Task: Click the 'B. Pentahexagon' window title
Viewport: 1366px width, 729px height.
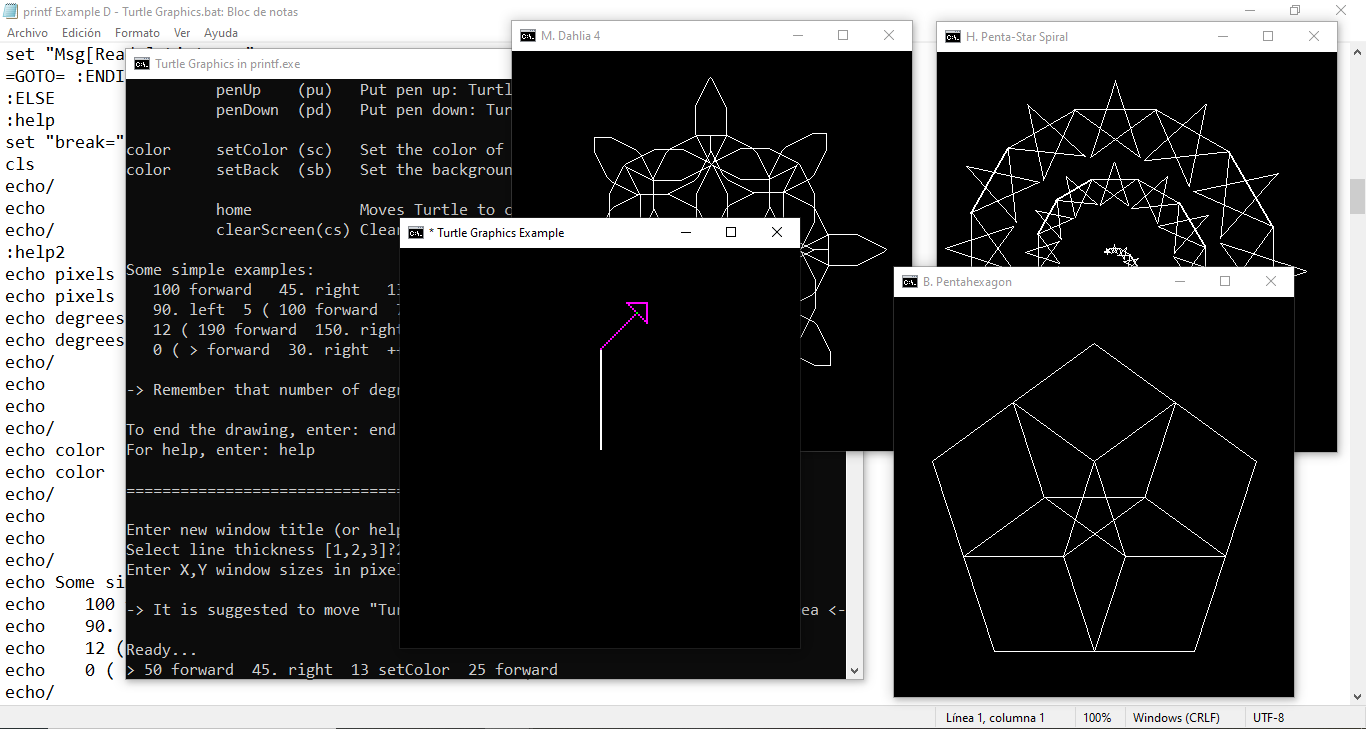Action: click(x=967, y=282)
